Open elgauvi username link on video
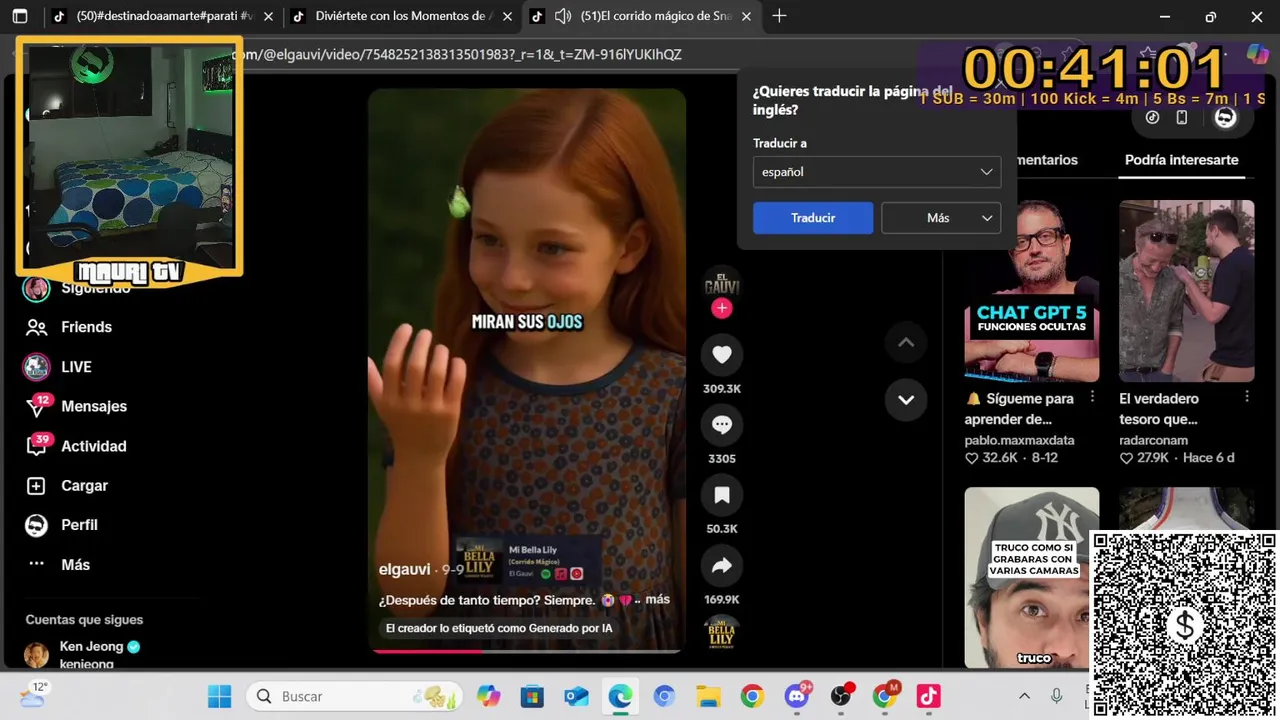Image resolution: width=1280 pixels, height=720 pixels. [x=404, y=569]
